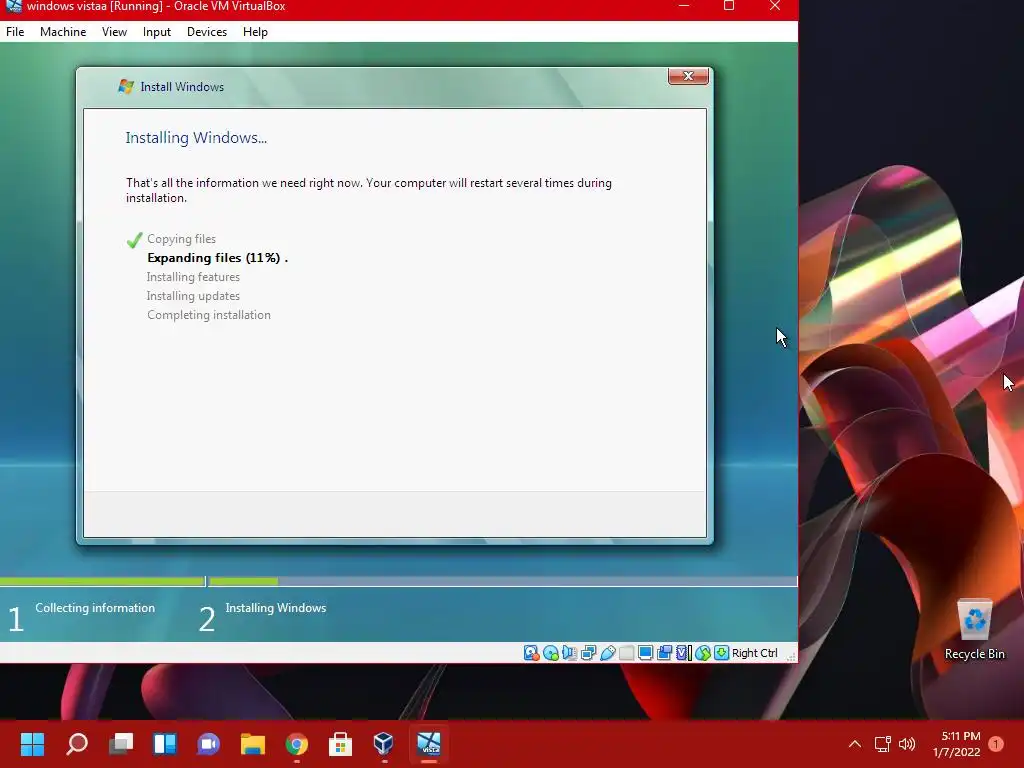Screen dimensions: 1024x768
Task: Click the display status icon
Action: point(645,652)
